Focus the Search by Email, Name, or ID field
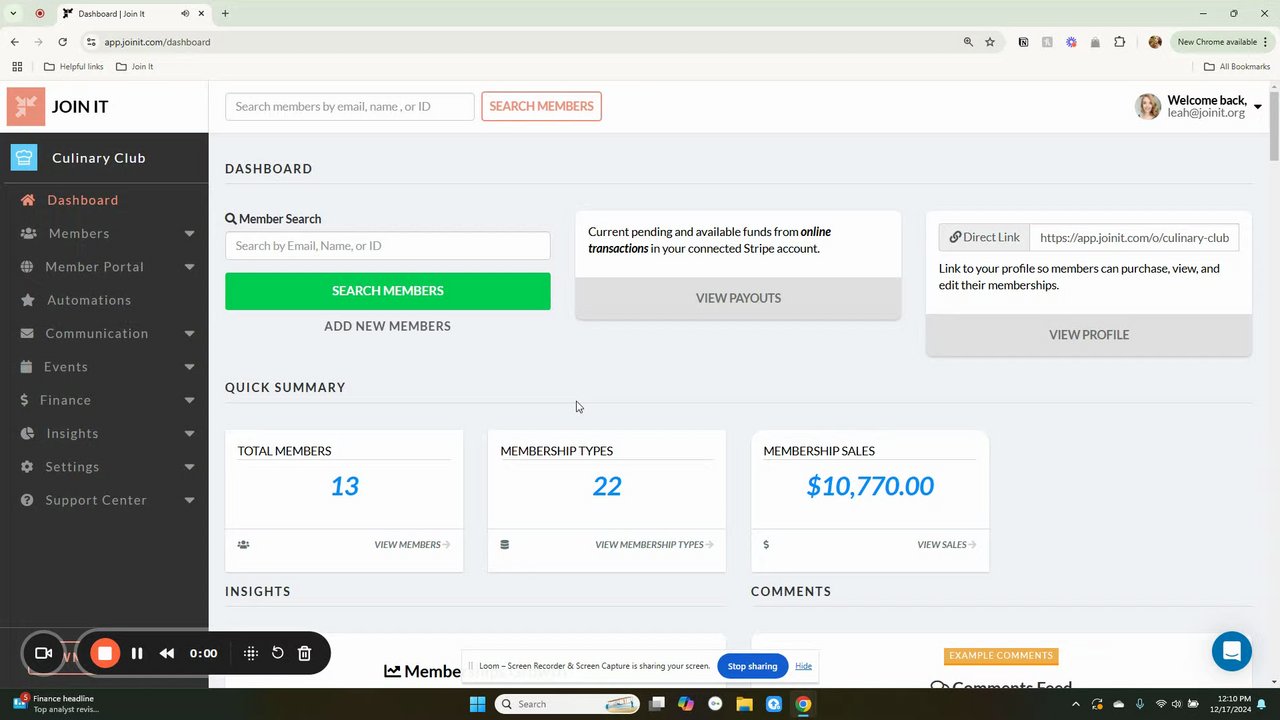Viewport: 1280px width, 720px height. (x=387, y=246)
